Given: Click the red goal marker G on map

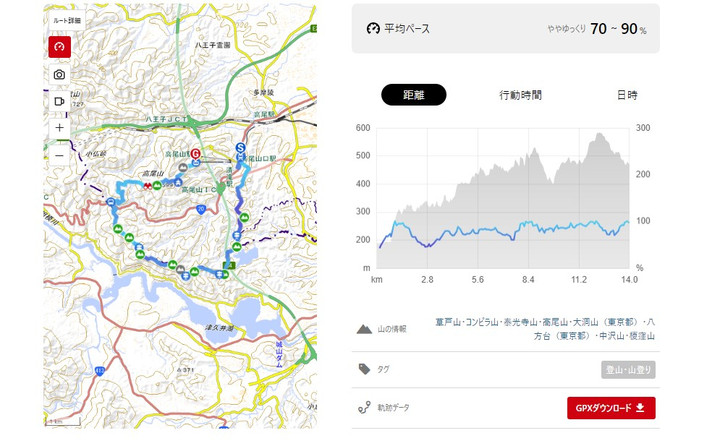Looking at the screenshot, I should click(196, 155).
